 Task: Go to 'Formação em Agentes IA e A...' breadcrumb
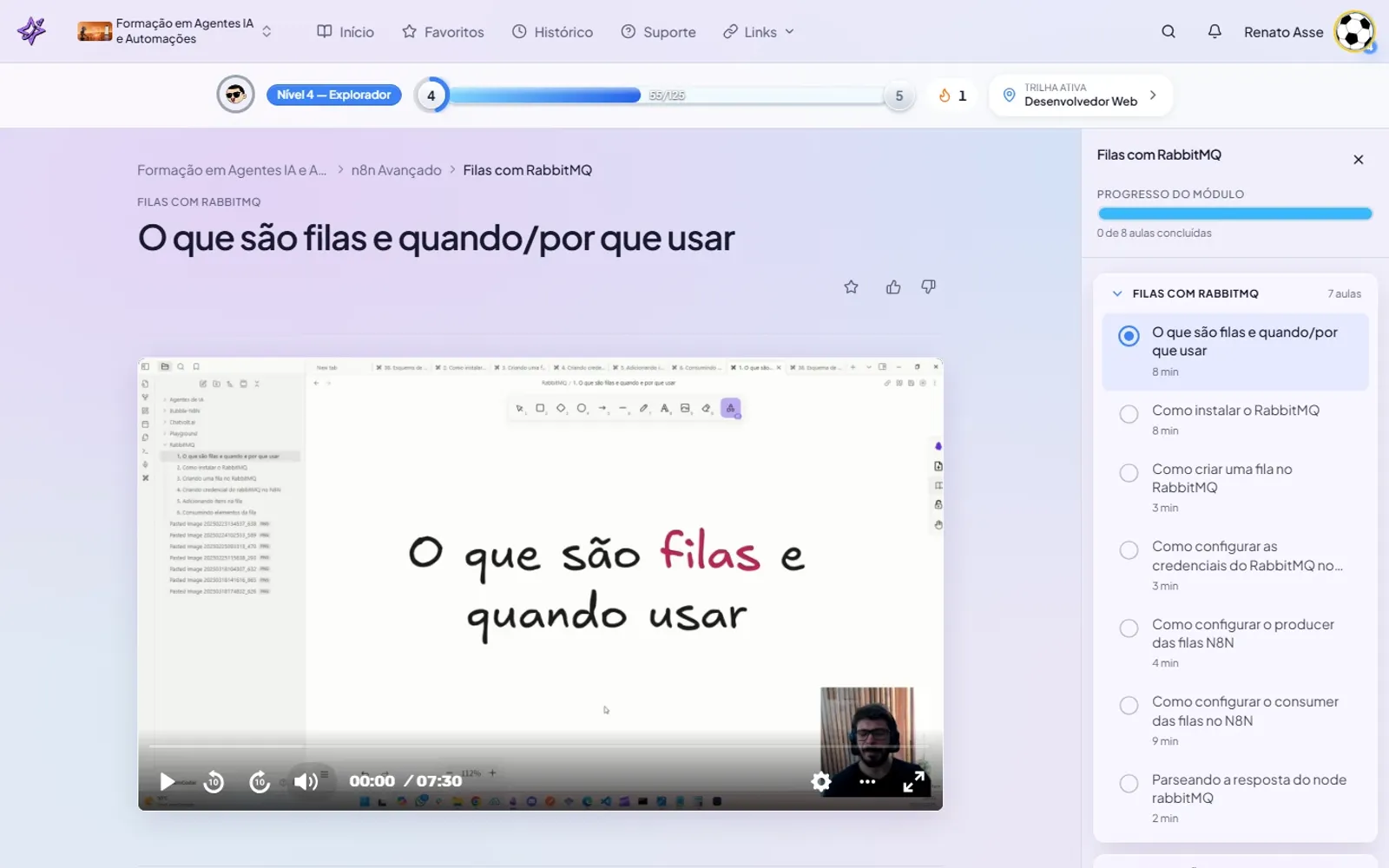coord(232,170)
